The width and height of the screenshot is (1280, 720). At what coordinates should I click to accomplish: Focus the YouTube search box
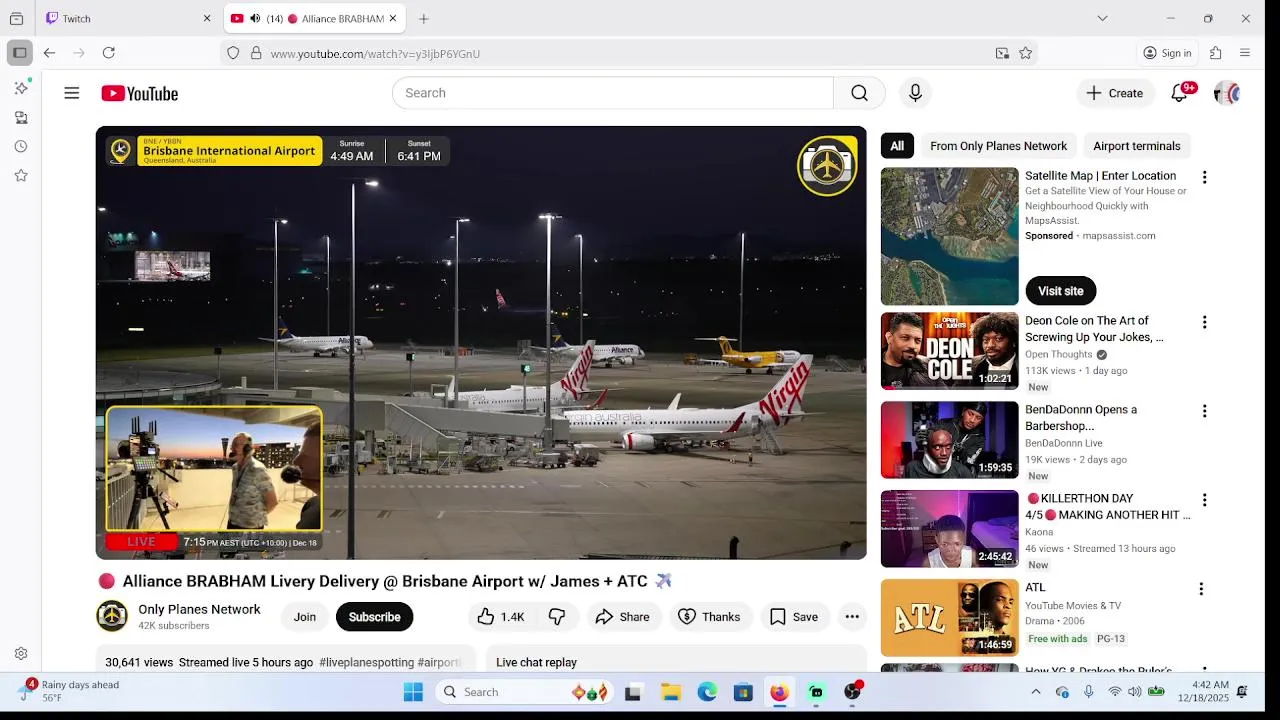613,93
